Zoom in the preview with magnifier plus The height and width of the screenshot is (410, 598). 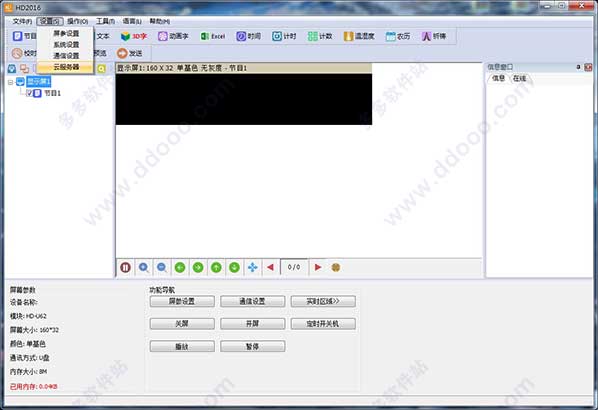click(143, 267)
